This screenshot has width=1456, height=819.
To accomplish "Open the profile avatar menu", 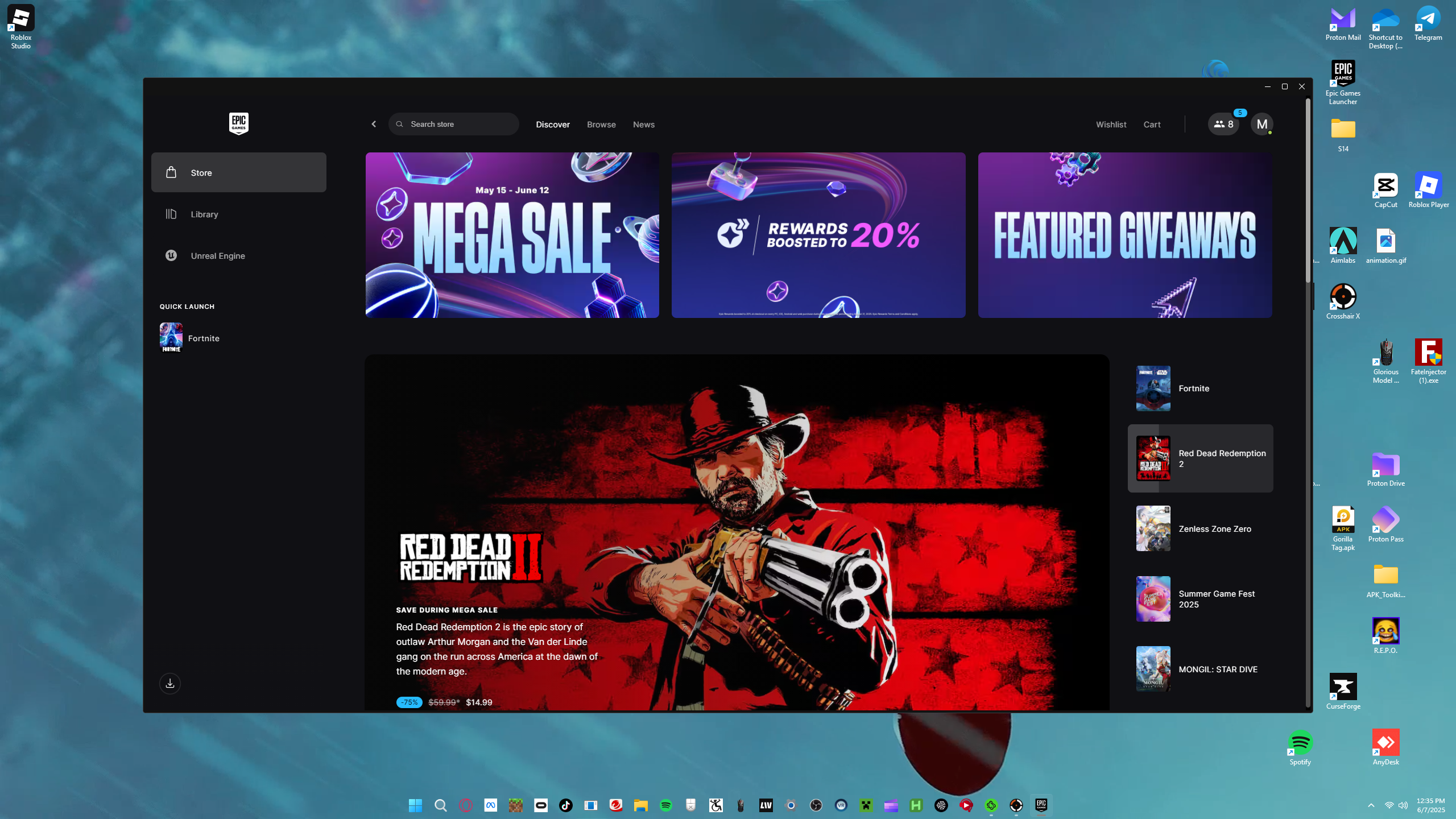I will (1261, 124).
